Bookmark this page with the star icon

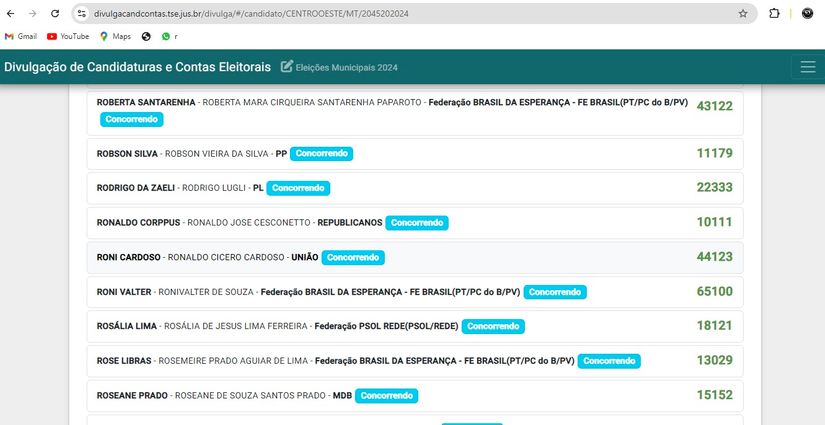743,14
